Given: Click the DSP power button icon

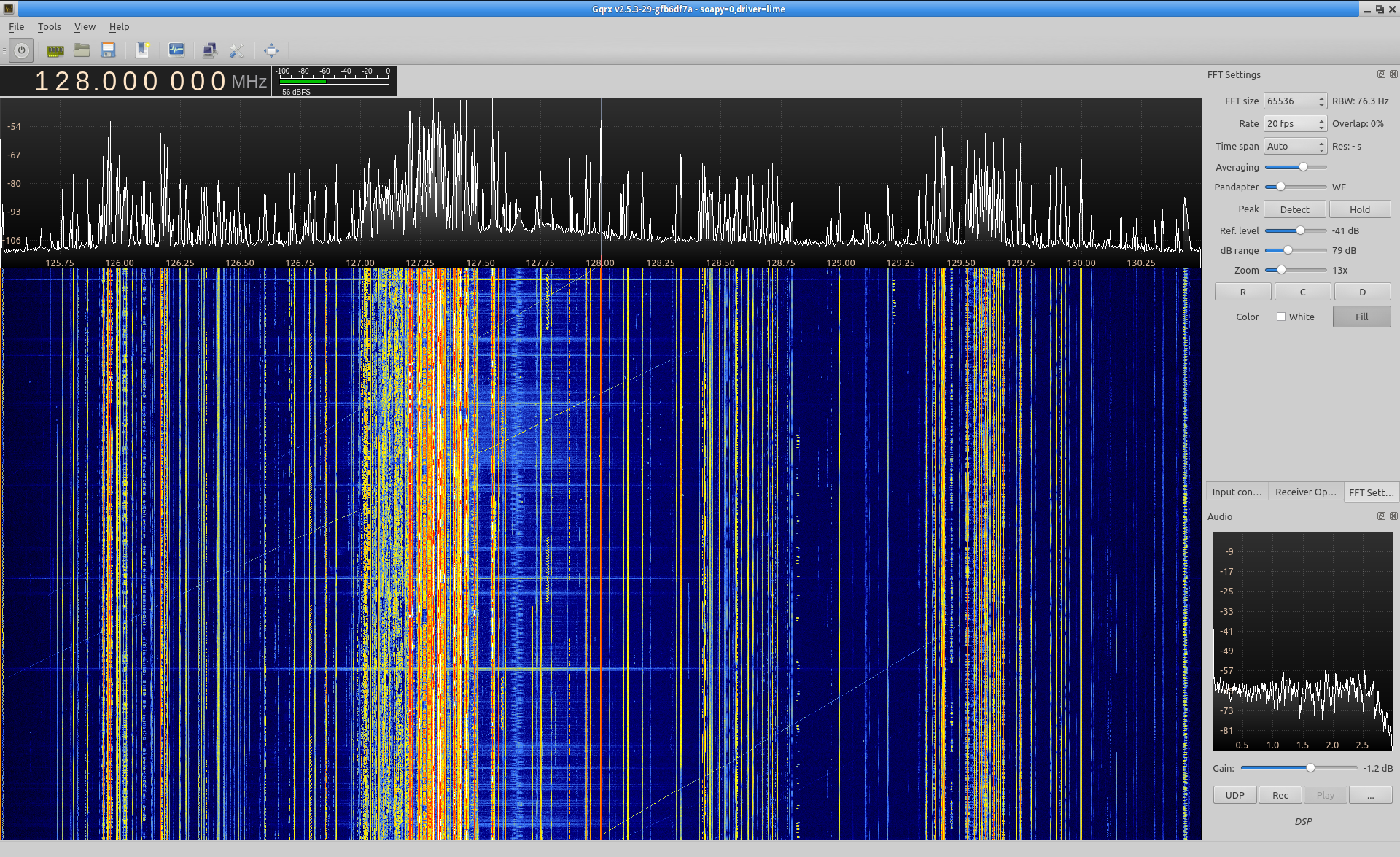Looking at the screenshot, I should (x=22, y=50).
